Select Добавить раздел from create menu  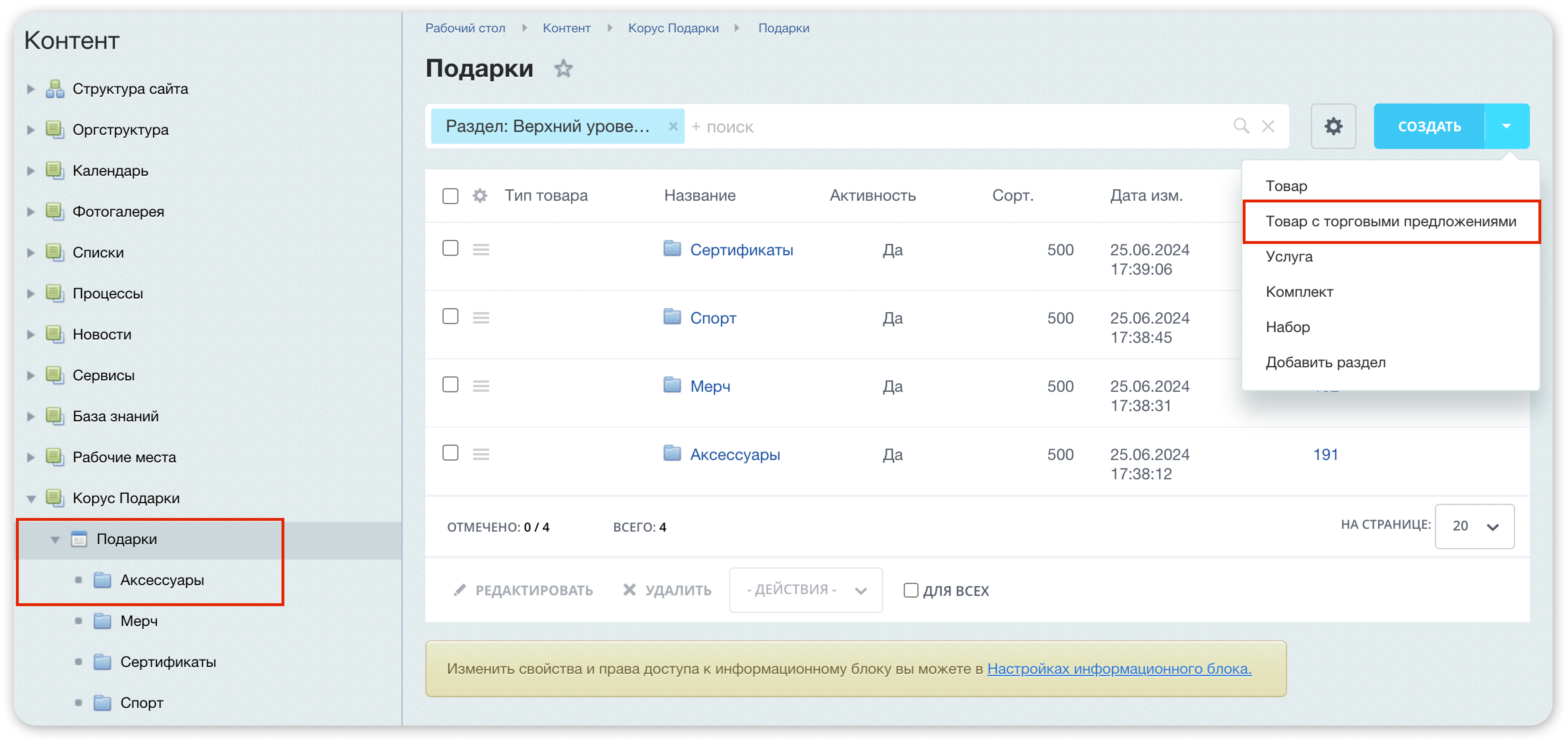[1326, 363]
